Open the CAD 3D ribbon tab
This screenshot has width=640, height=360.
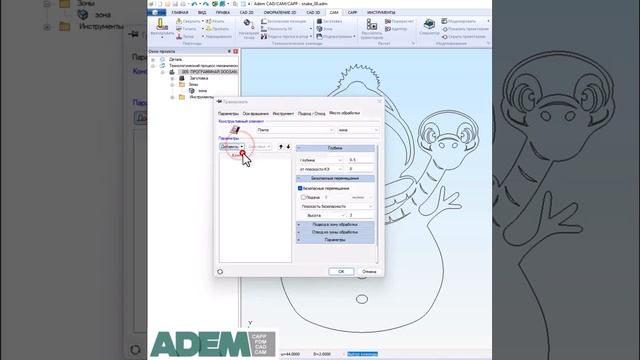point(313,13)
